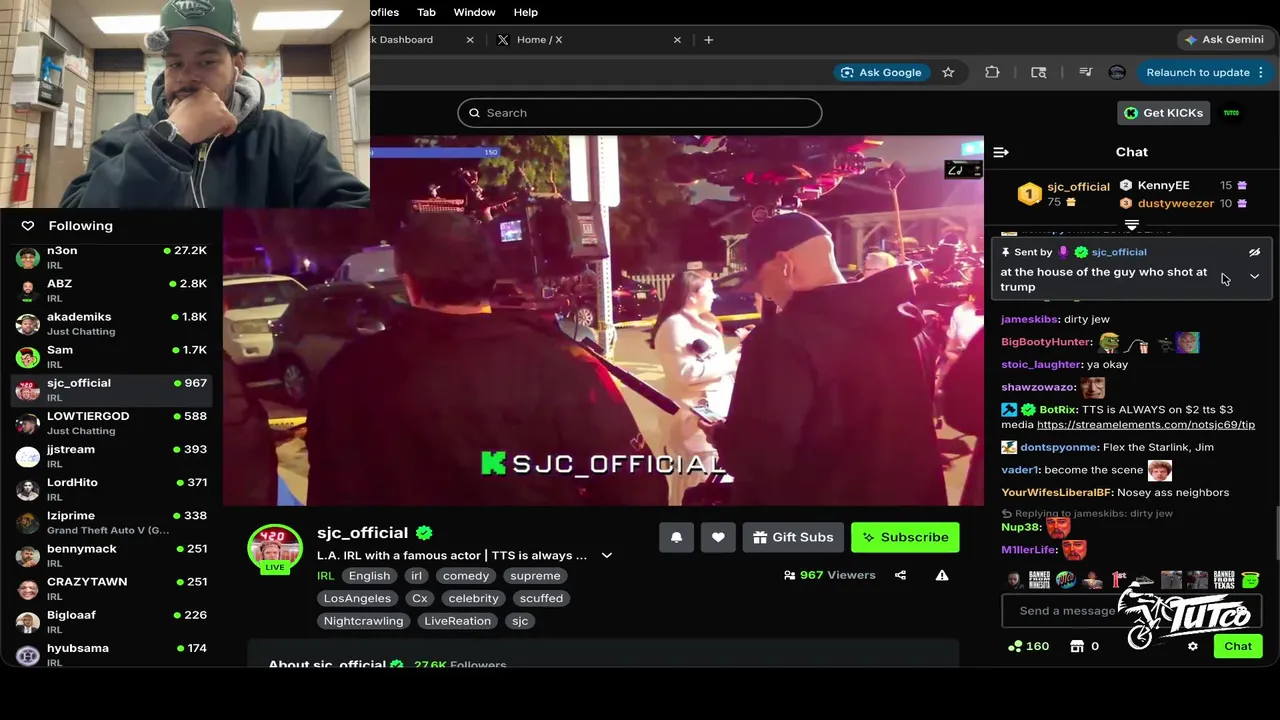Screen dimensions: 1280x720
Task: Select the Banned From Texas emote
Action: tap(1224, 580)
